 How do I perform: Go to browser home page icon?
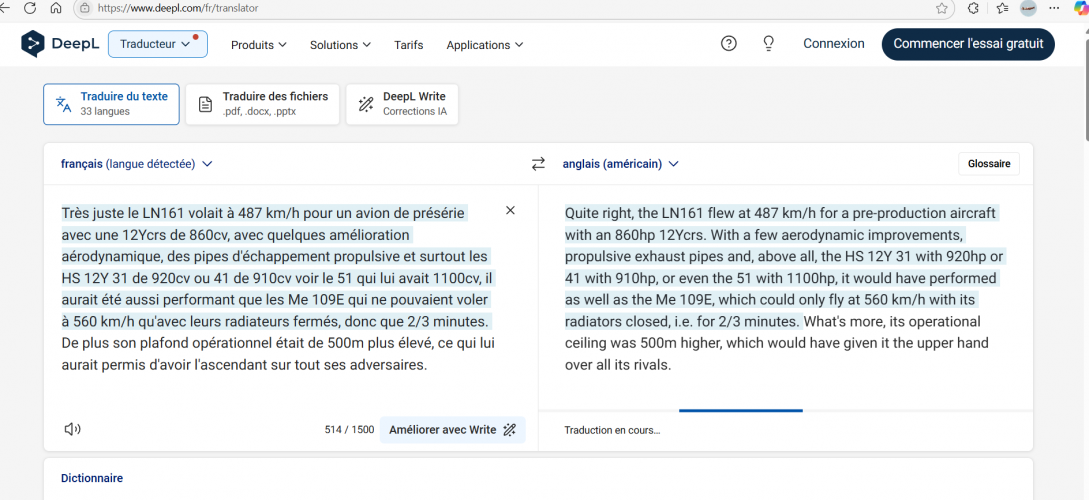pos(56,8)
